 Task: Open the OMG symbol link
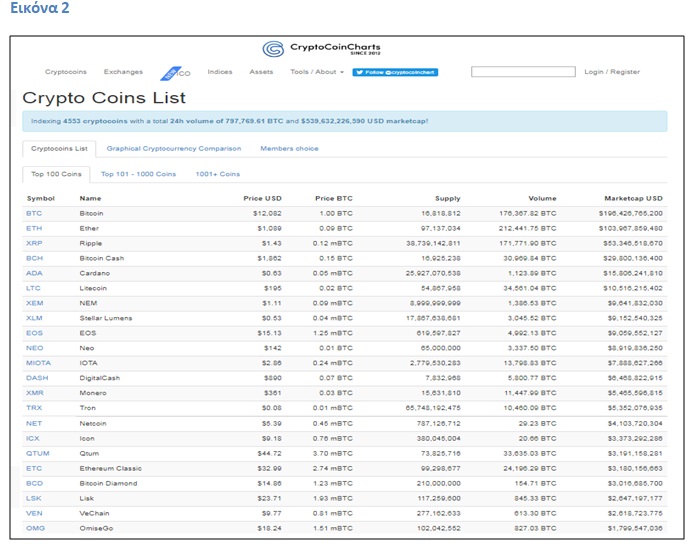pos(35,528)
